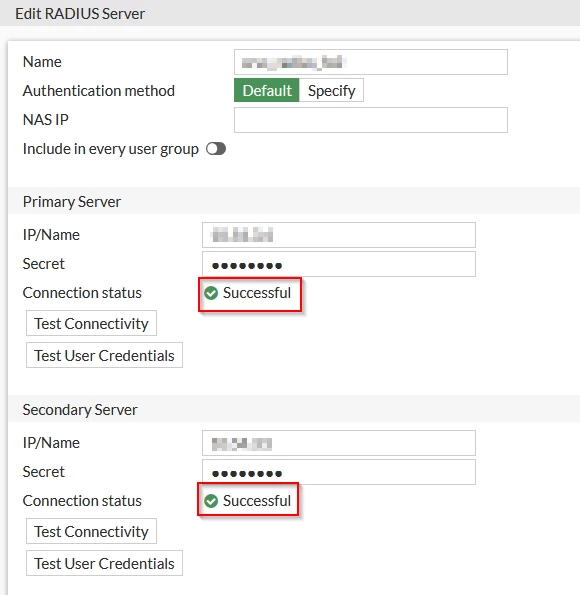Select Specify authentication method

[331, 90]
